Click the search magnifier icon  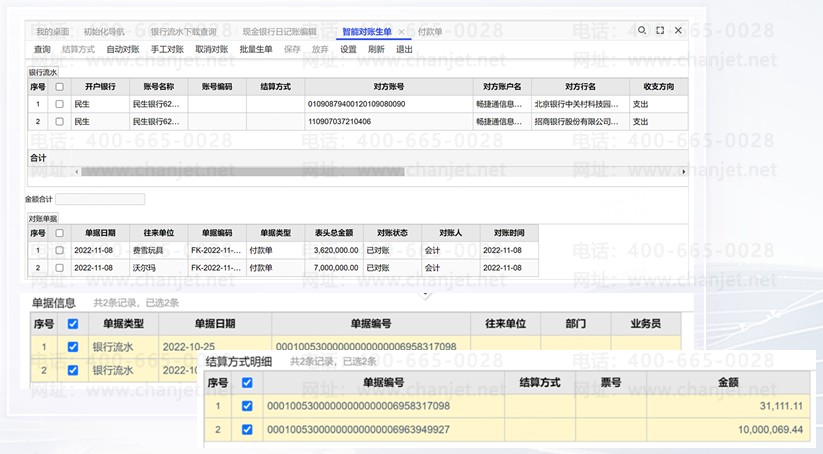click(642, 31)
